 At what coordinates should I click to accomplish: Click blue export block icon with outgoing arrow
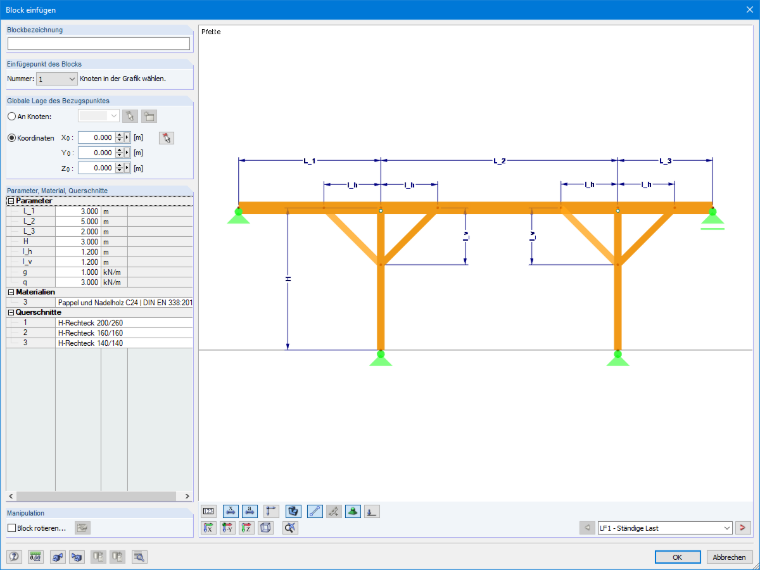tap(58, 557)
